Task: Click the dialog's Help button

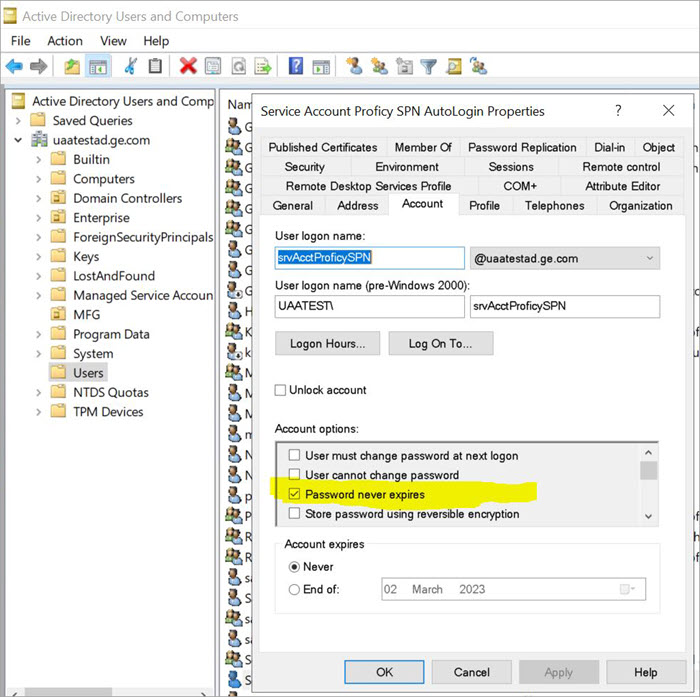Action: coord(646,672)
